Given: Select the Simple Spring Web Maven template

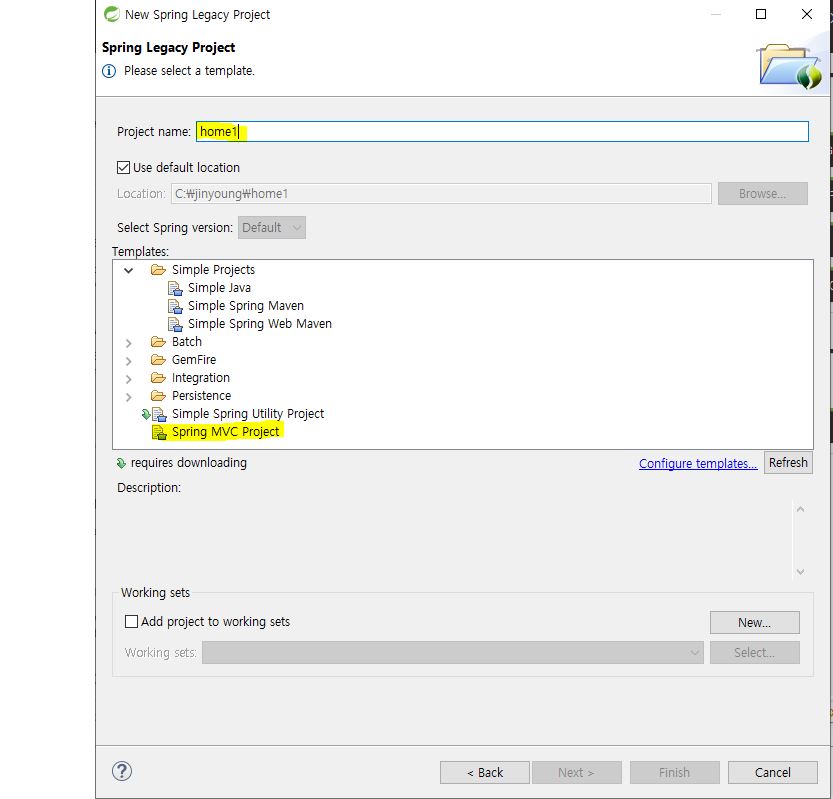Looking at the screenshot, I should pos(259,324).
